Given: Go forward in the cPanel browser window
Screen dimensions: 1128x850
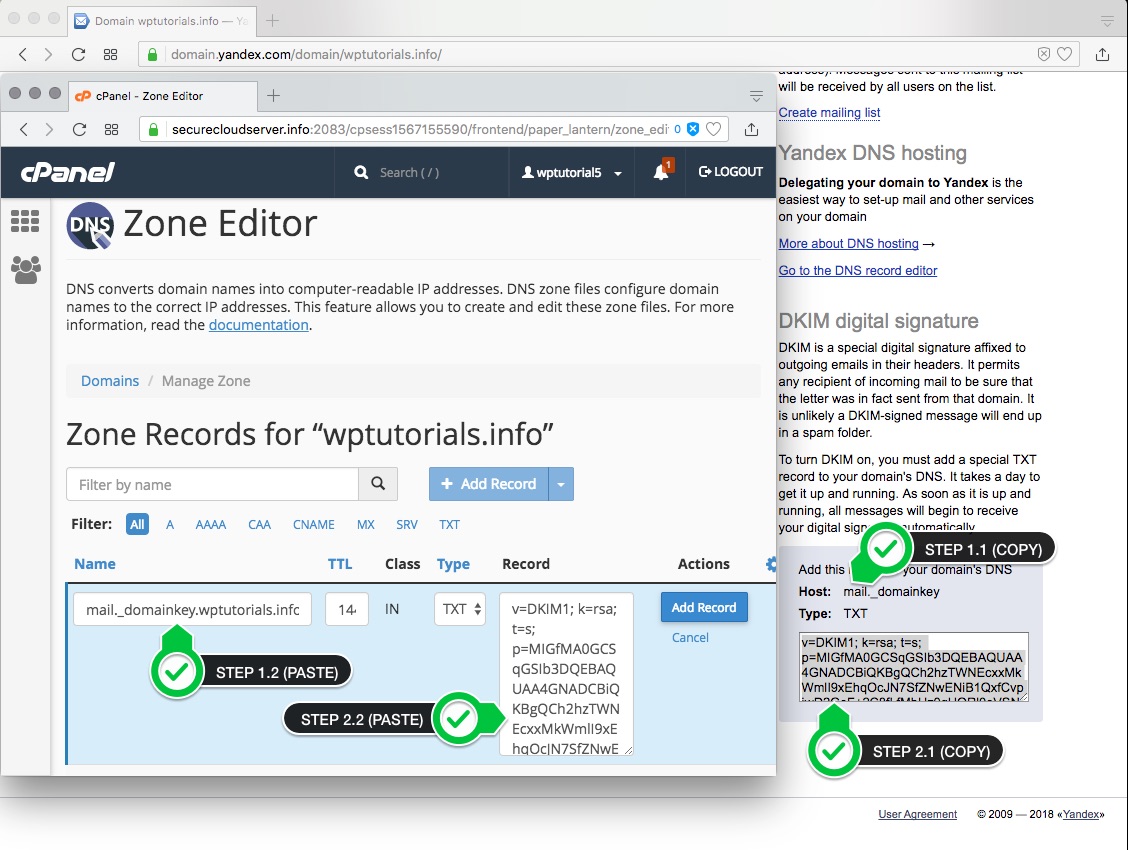Looking at the screenshot, I should [49, 129].
